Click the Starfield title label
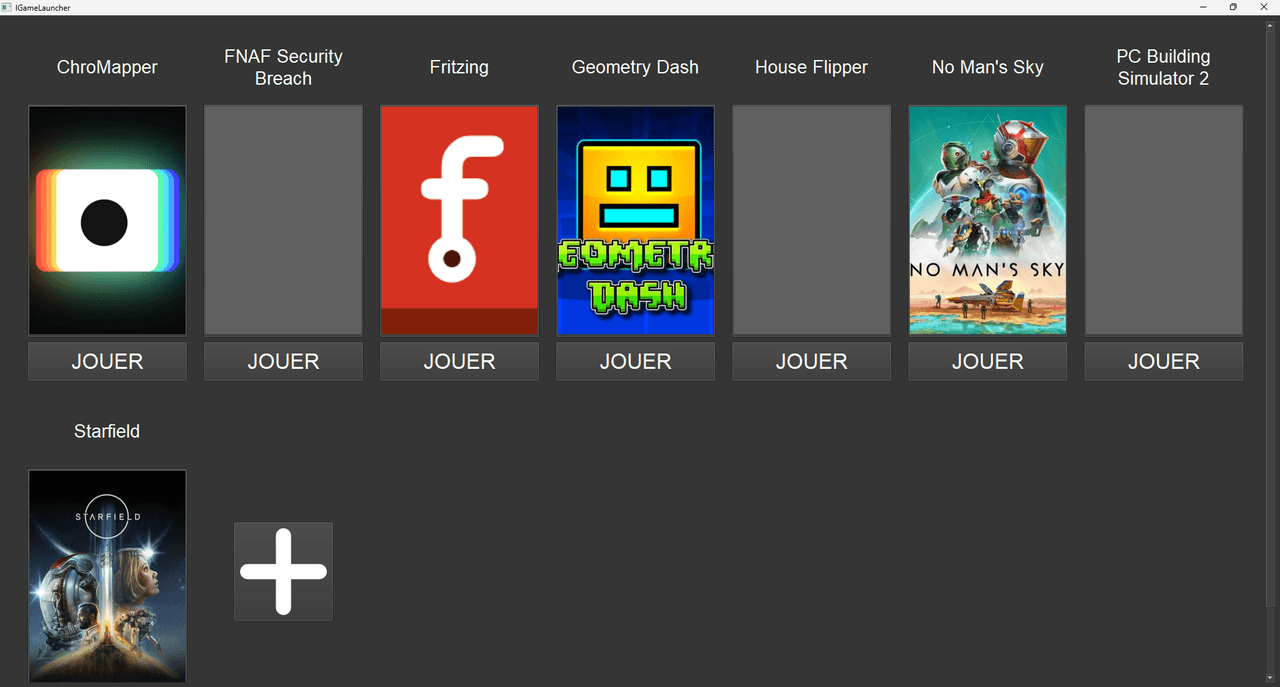The height and width of the screenshot is (687, 1280). pos(107,432)
